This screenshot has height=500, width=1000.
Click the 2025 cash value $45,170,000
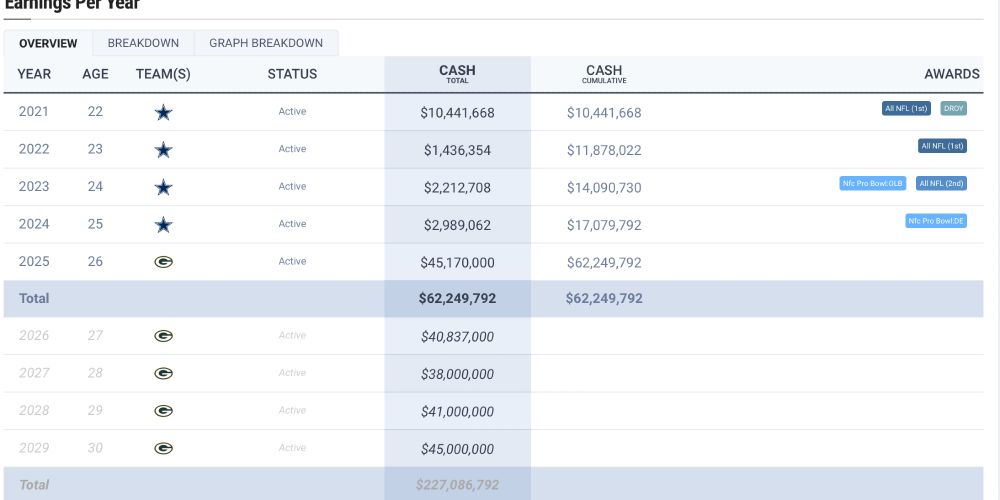[457, 262]
